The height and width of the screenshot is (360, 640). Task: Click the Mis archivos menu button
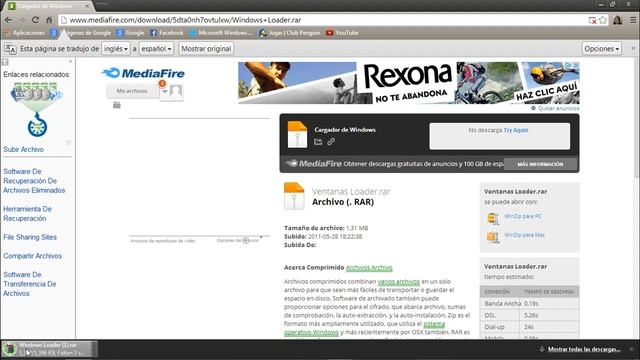(132, 91)
